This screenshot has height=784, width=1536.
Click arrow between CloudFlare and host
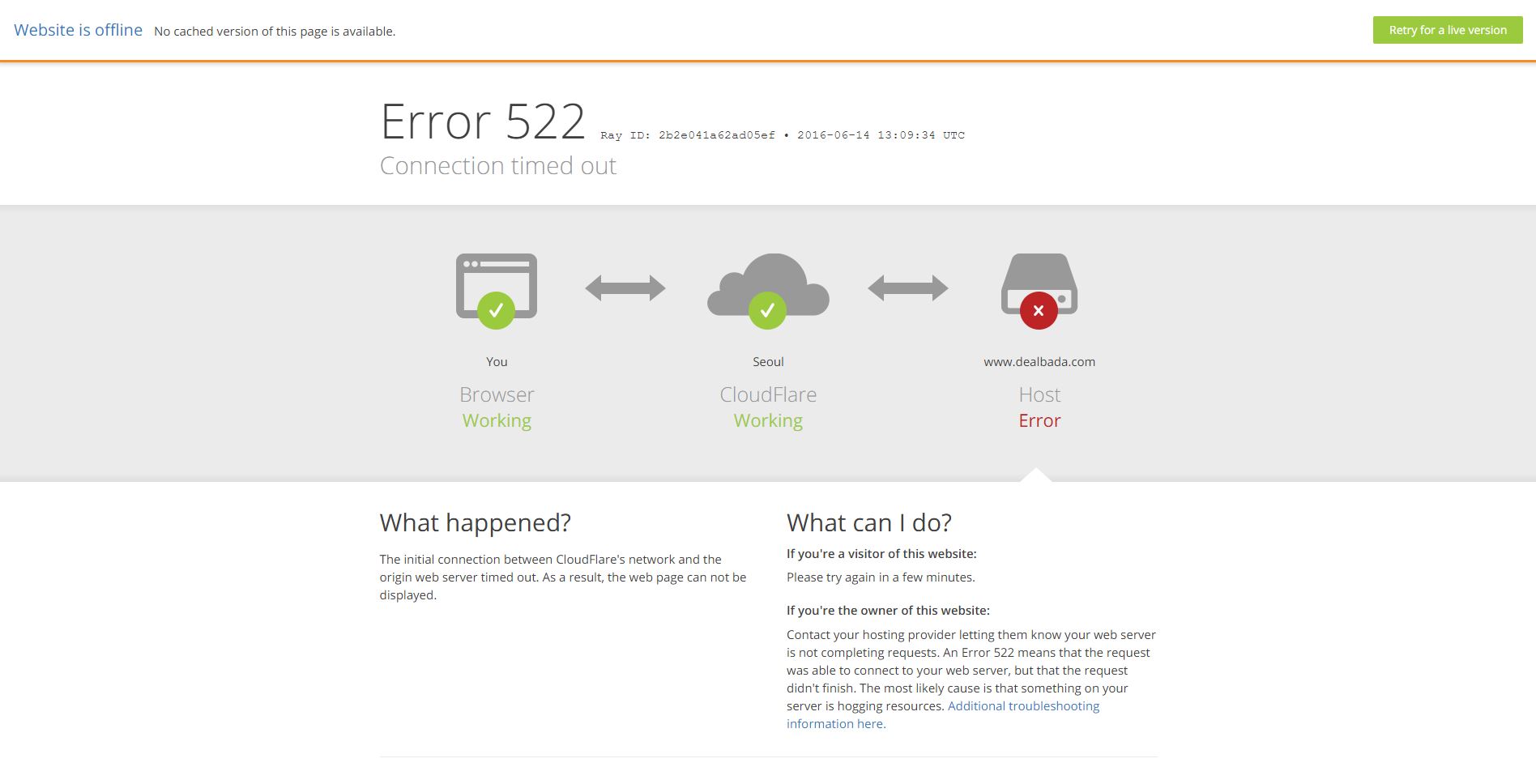[907, 288]
